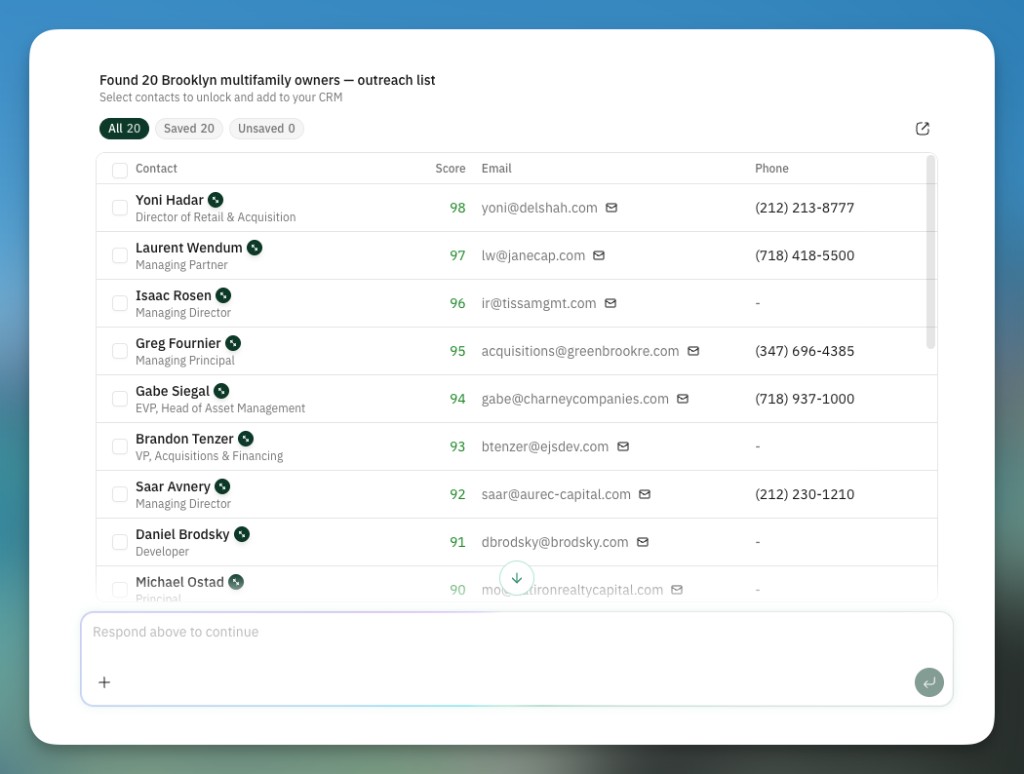Click the score 98 for Yoni Hadar
1024x774 pixels.
[457, 208]
